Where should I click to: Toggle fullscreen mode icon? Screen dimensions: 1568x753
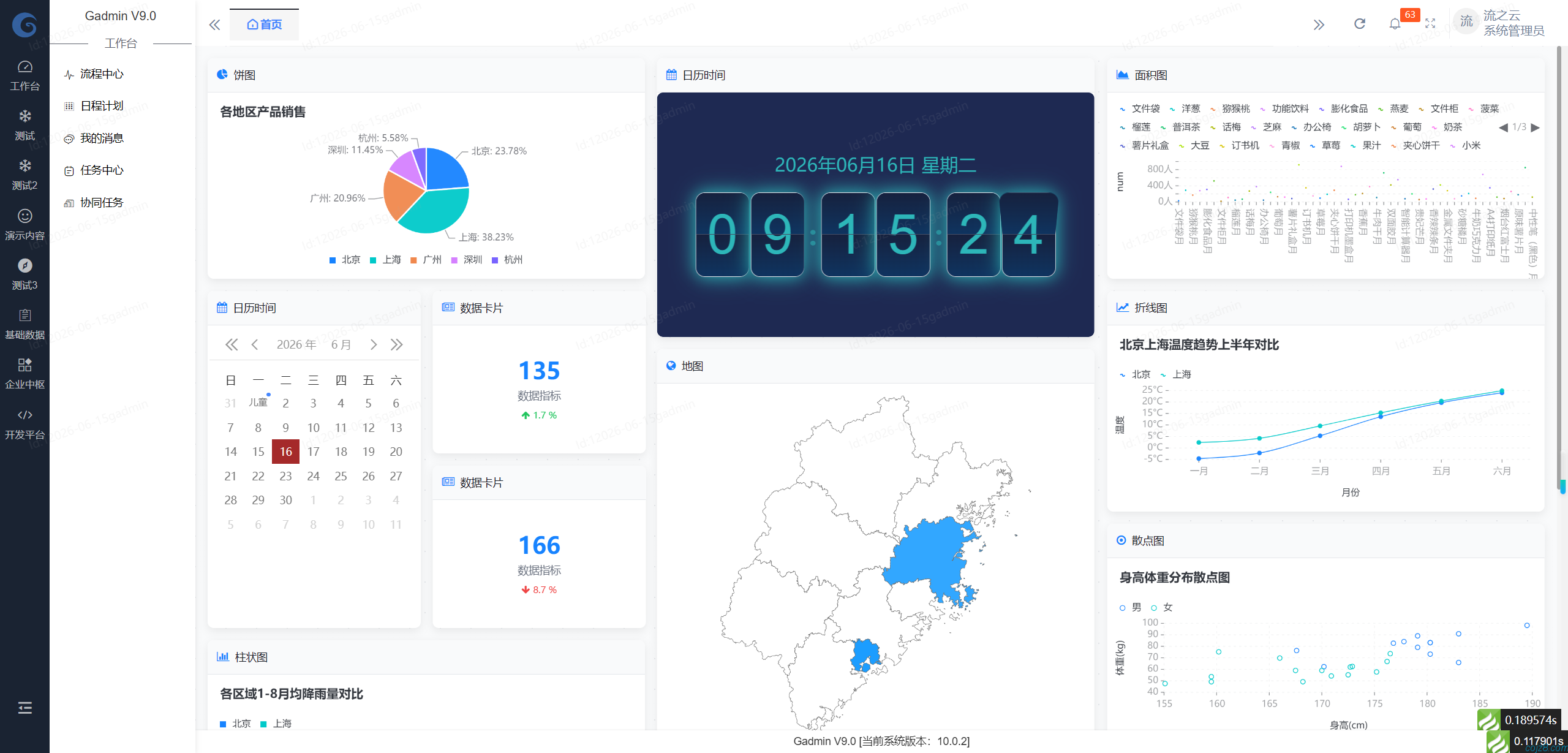pos(1430,24)
